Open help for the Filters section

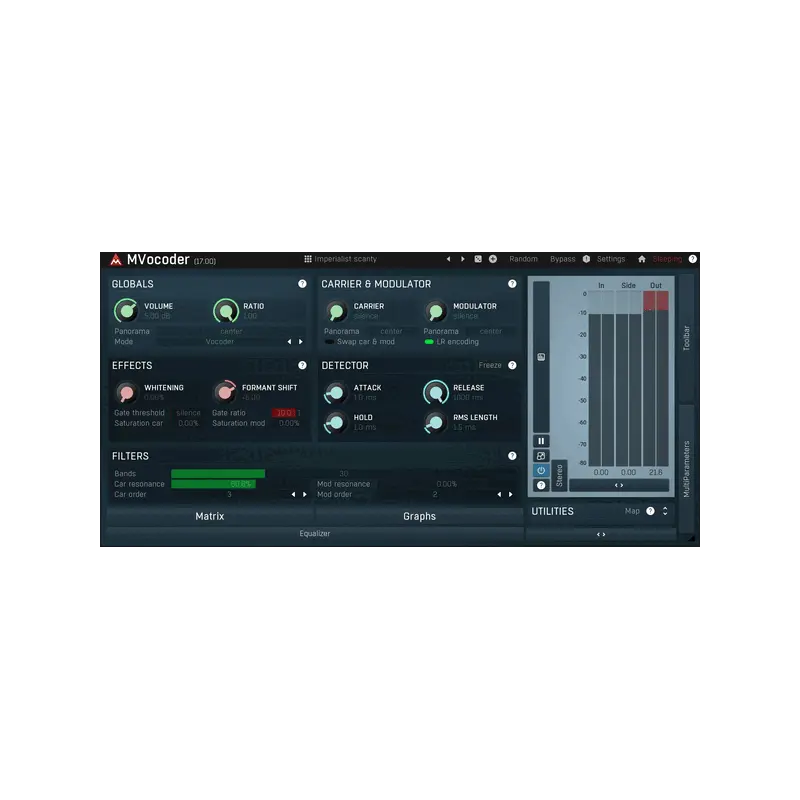coord(512,456)
